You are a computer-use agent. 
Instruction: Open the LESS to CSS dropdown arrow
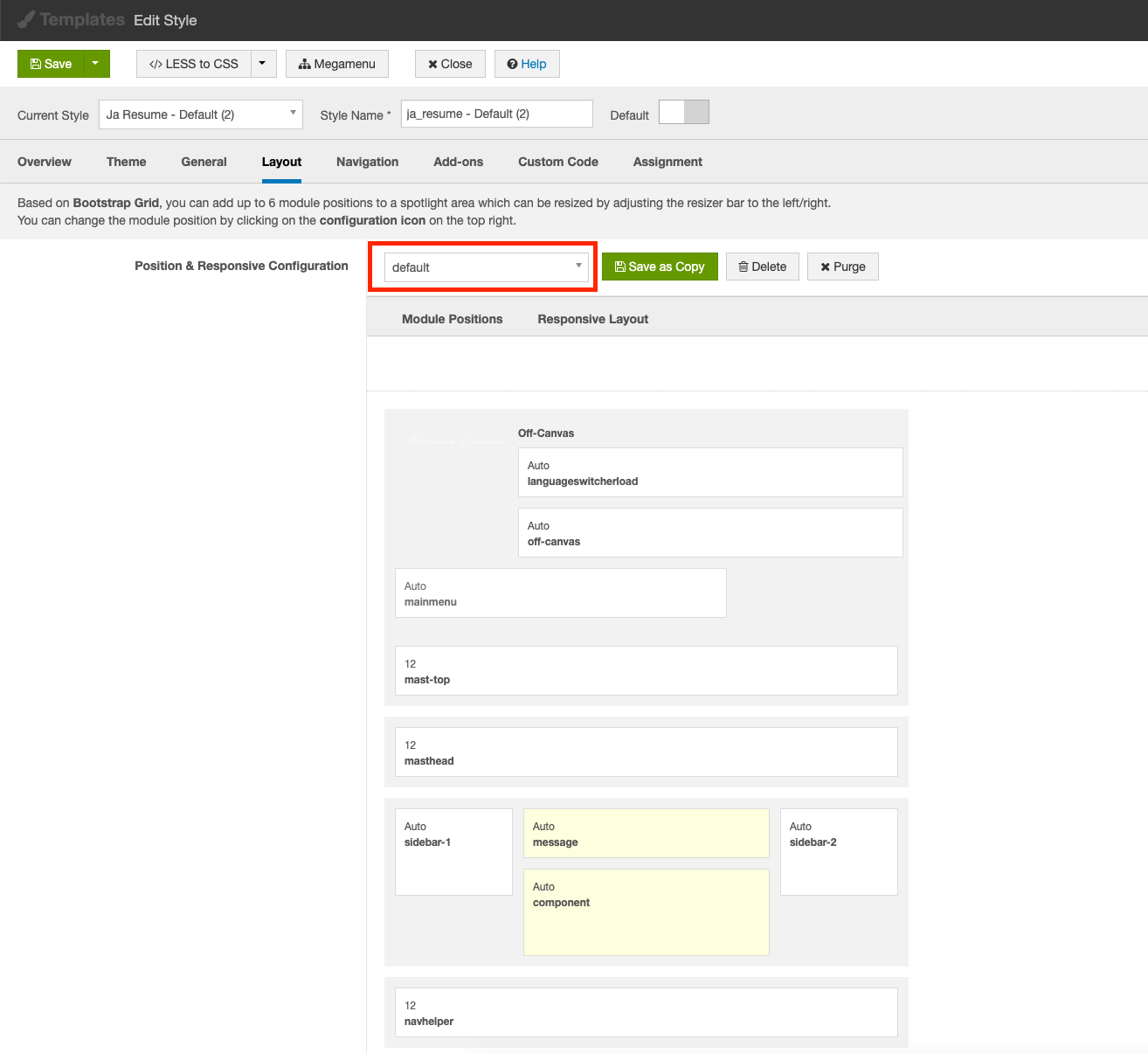[263, 64]
